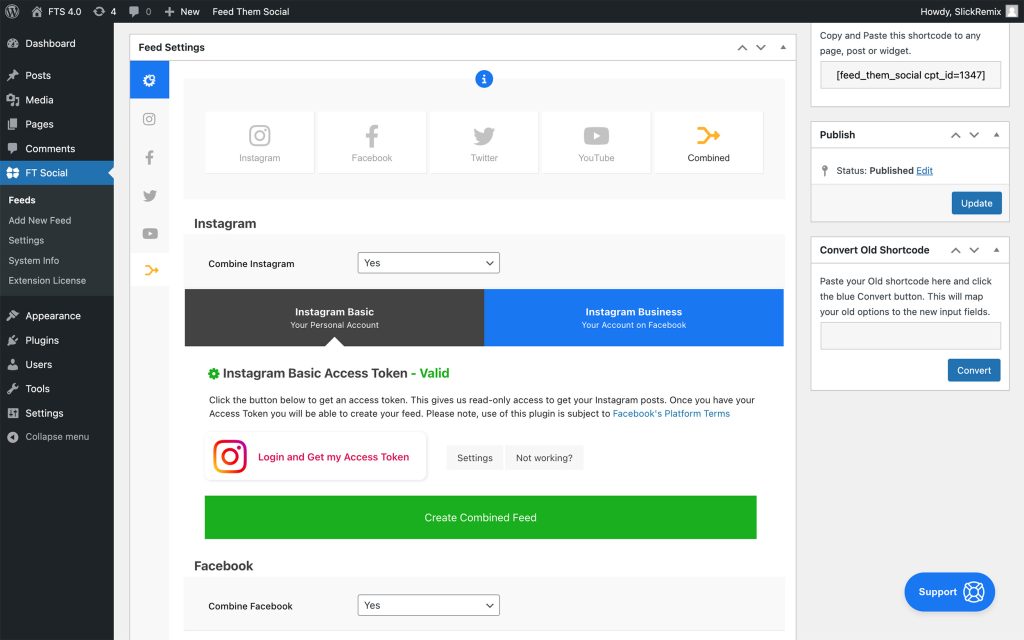Open Extension License submenu link
The height and width of the screenshot is (640, 1024).
point(47,280)
